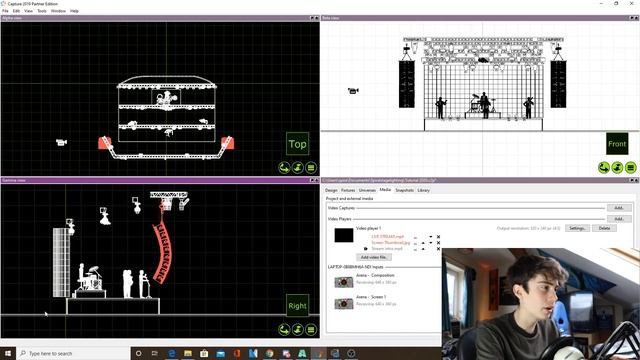Click Arena - Screen 1 input label
The image size is (640, 360).
[x=371, y=297]
